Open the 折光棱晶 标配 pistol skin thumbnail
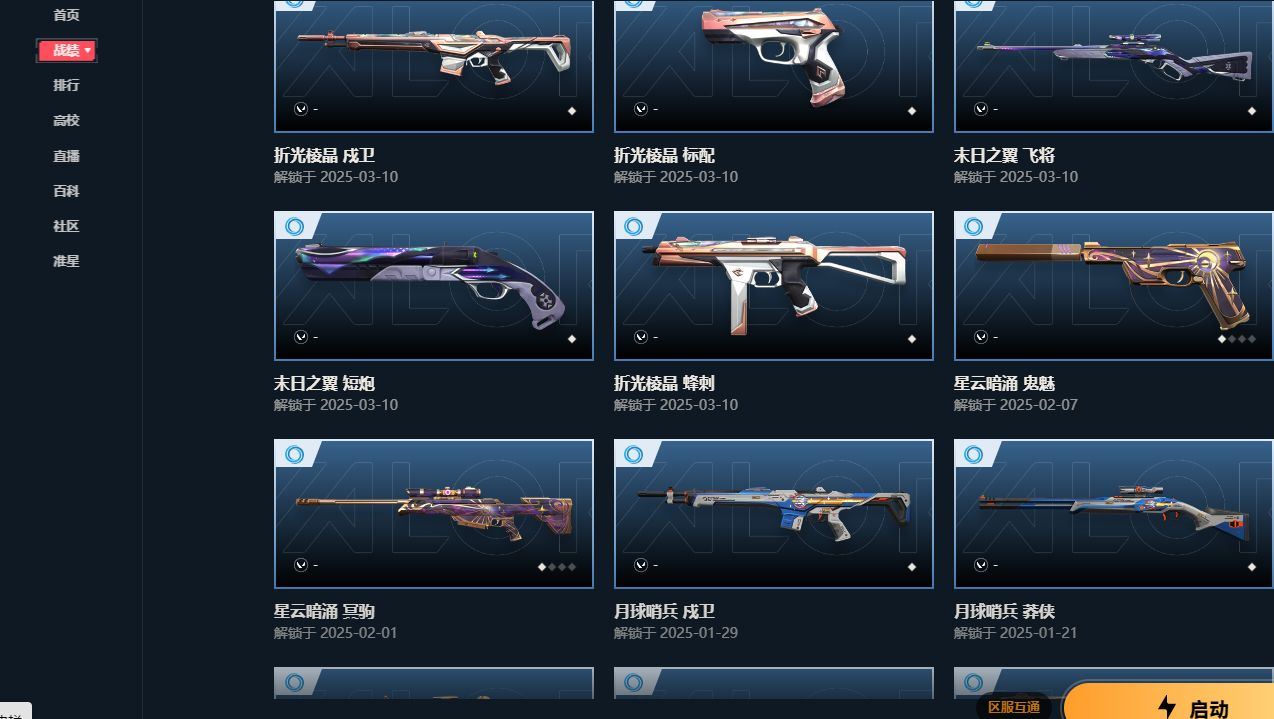 (774, 66)
